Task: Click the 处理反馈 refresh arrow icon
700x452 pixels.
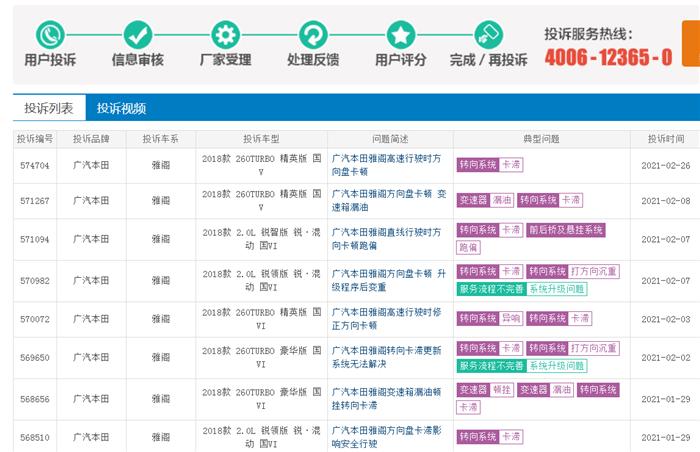Action: pos(313,35)
